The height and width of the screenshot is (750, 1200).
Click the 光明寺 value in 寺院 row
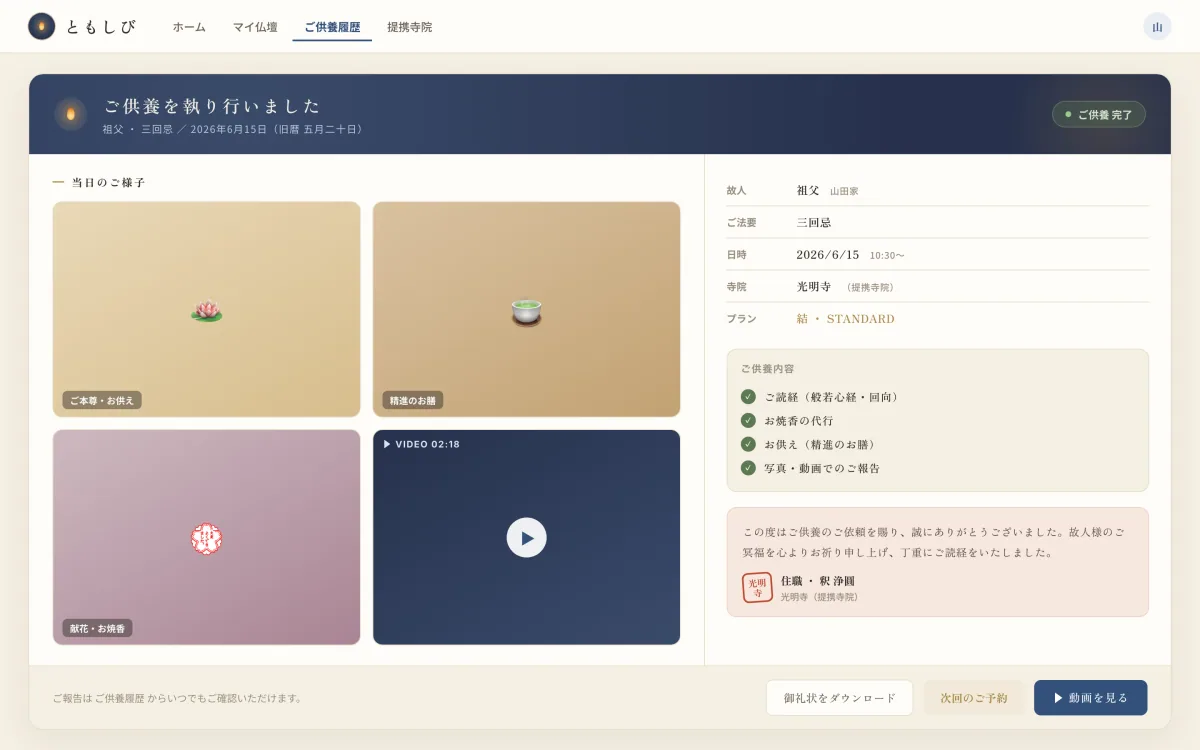pos(814,286)
